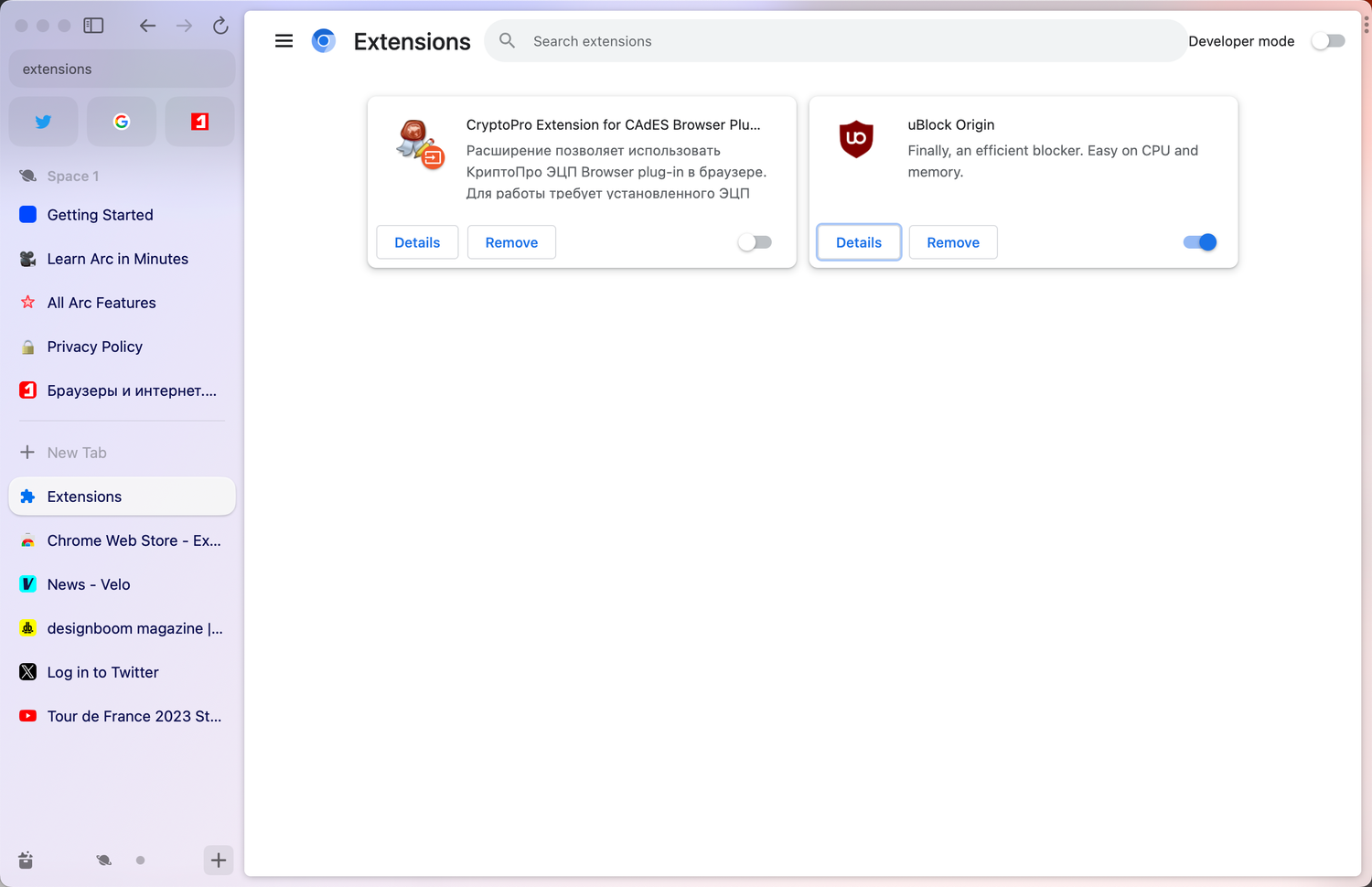Open the pinned Google favorite
The width and height of the screenshot is (1372, 887).
[x=122, y=122]
